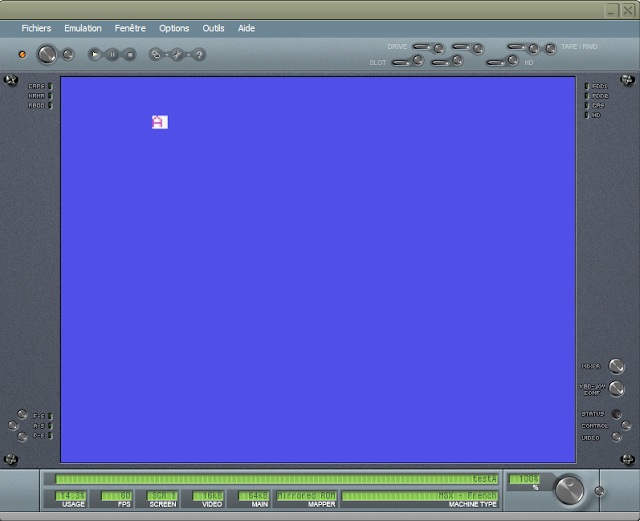Adjust the emulation speed percentage knob

(569, 489)
